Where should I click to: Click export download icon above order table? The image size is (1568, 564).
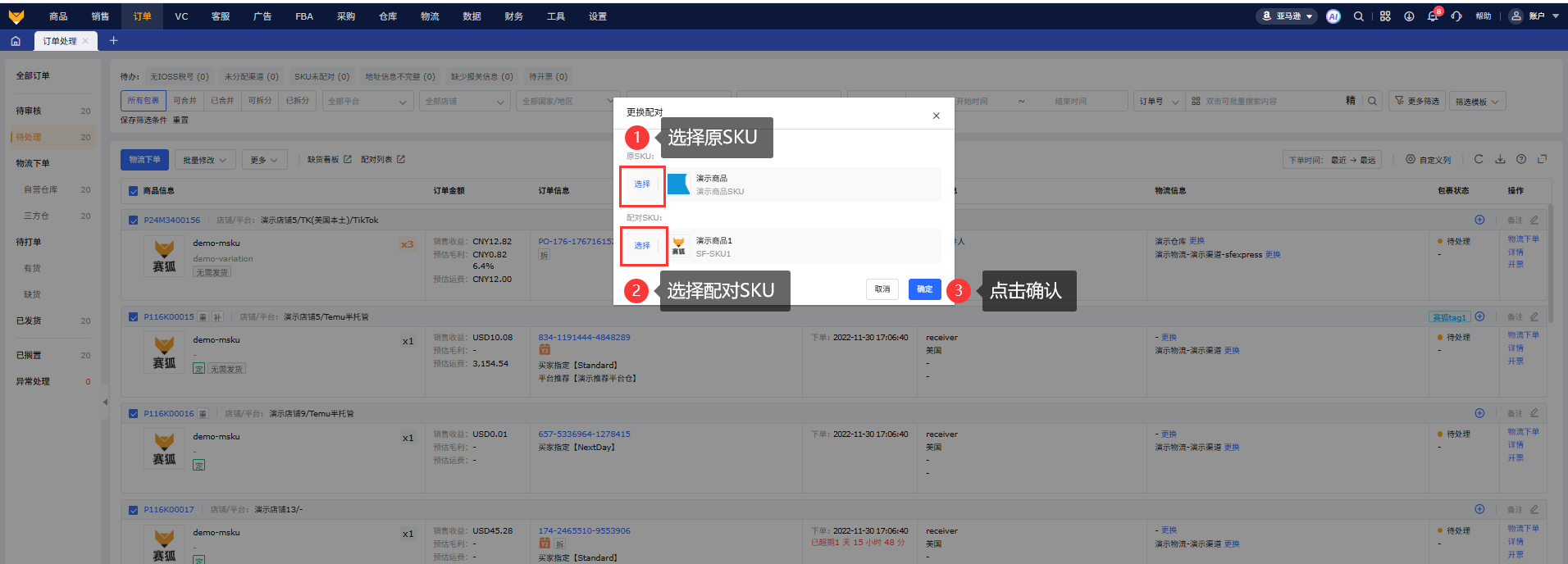coord(1500,159)
